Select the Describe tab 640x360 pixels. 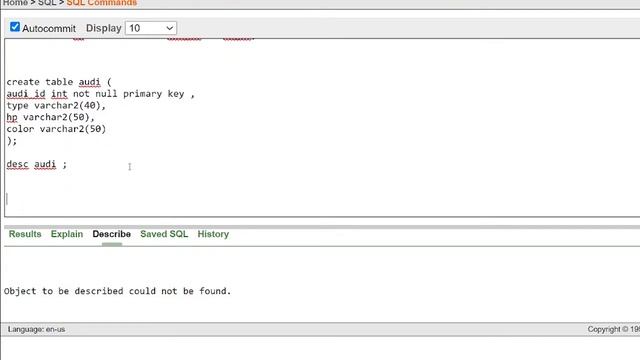[x=111, y=234]
